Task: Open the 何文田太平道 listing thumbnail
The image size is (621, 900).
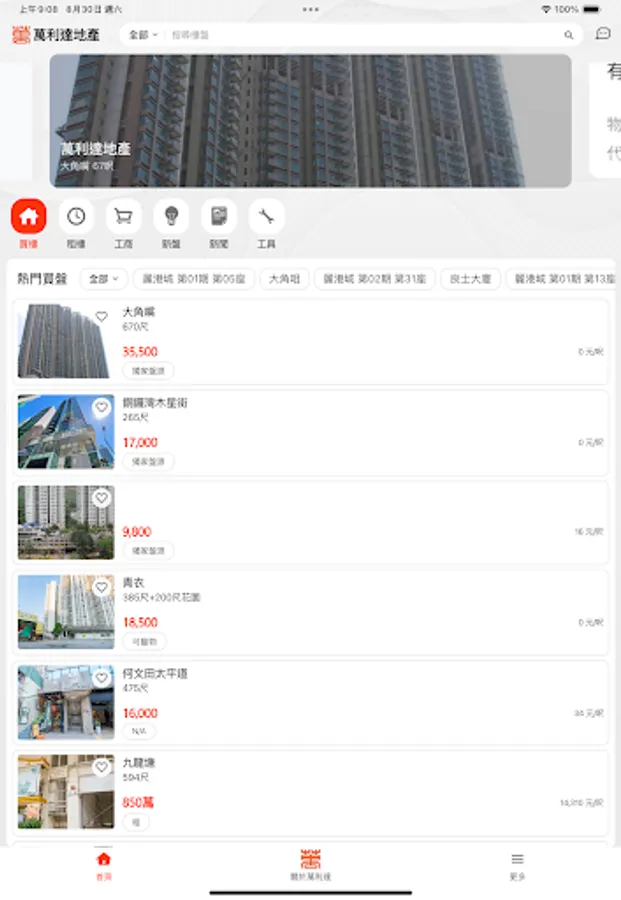Action: coord(66,702)
